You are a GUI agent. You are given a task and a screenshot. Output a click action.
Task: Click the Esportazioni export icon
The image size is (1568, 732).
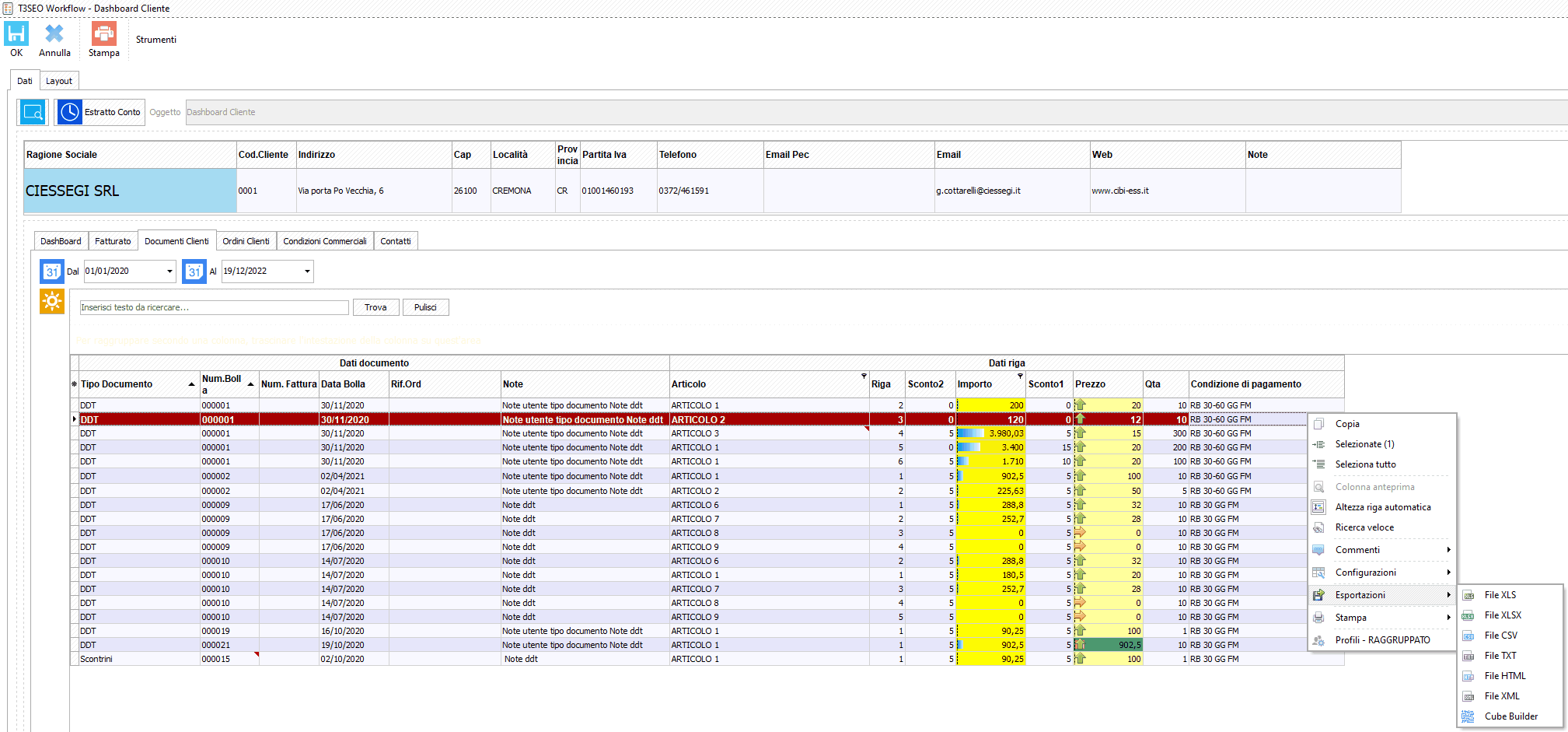pyautogui.click(x=1318, y=595)
